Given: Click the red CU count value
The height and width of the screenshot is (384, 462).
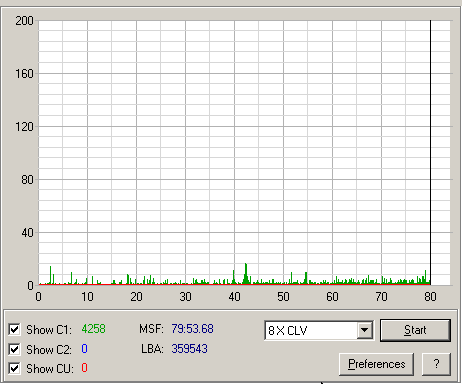Looking at the screenshot, I should (84, 368).
